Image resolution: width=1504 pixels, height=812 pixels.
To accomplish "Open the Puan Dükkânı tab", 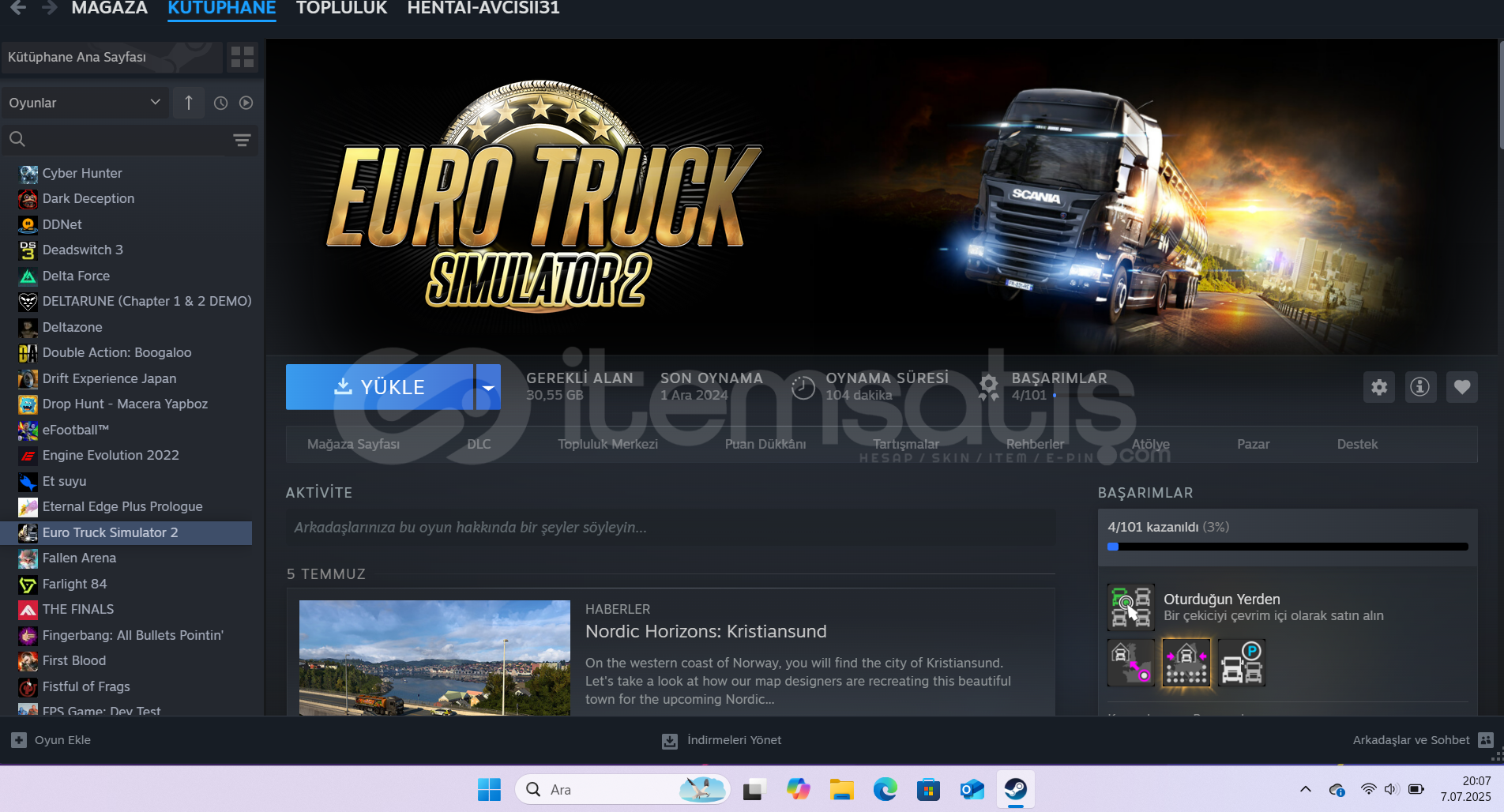I will tap(765, 444).
